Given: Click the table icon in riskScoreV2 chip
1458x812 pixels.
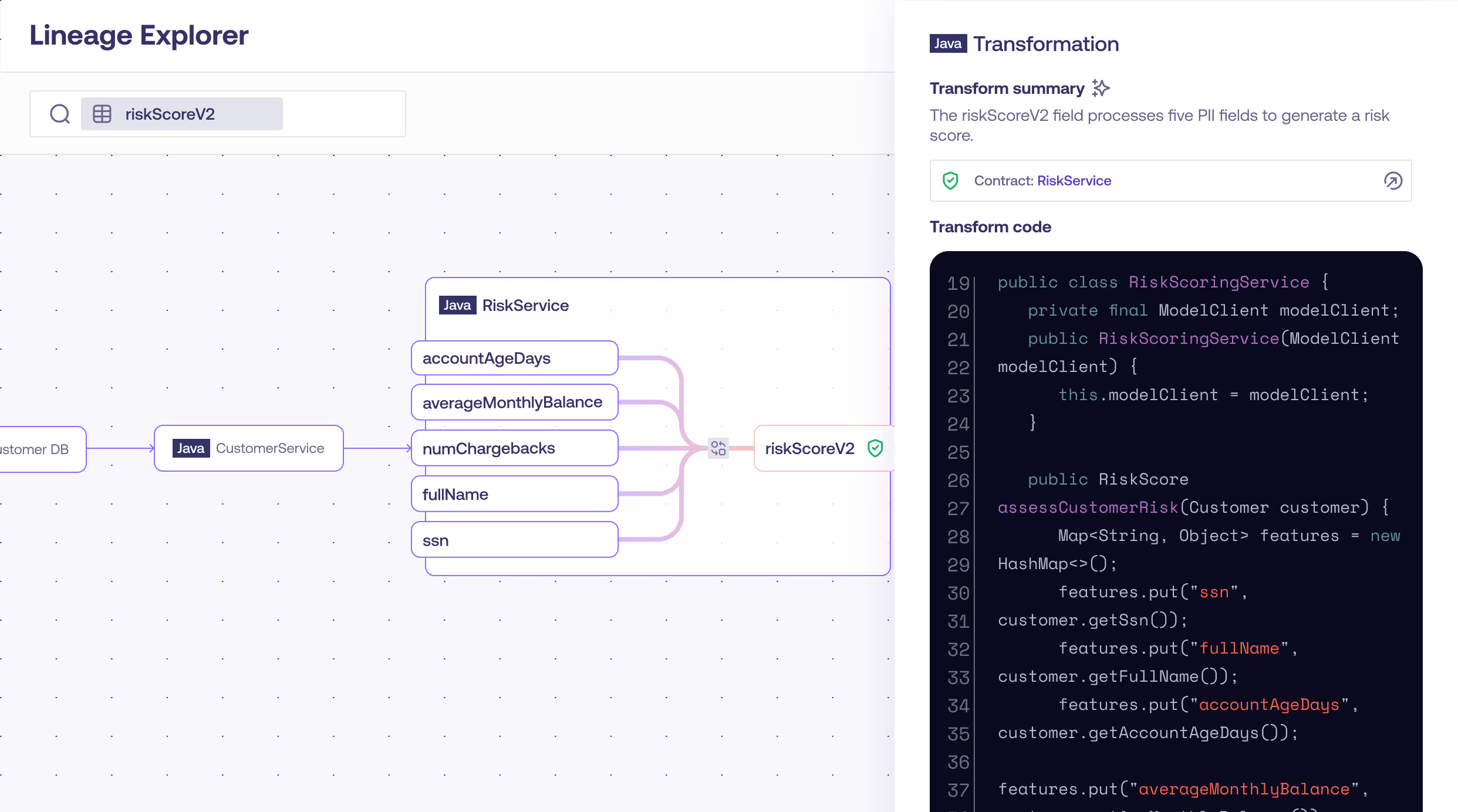Looking at the screenshot, I should point(102,114).
